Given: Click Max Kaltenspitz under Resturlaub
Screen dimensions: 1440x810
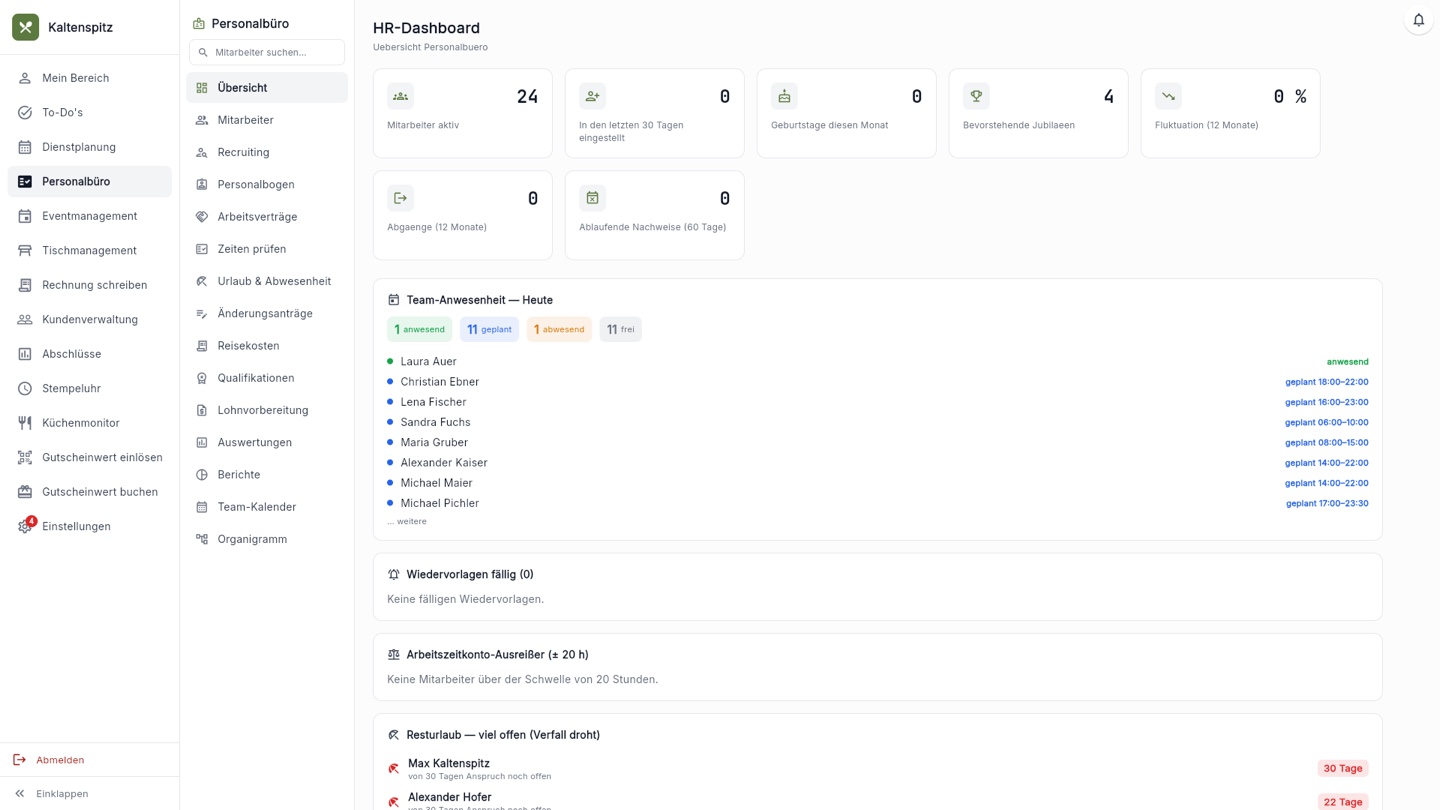Looking at the screenshot, I should coord(449,763).
